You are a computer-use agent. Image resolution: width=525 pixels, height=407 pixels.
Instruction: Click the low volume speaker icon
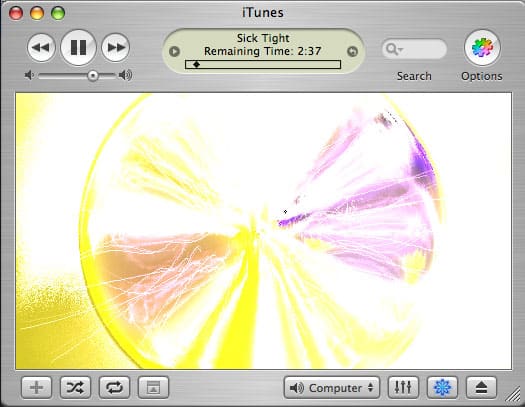click(29, 75)
